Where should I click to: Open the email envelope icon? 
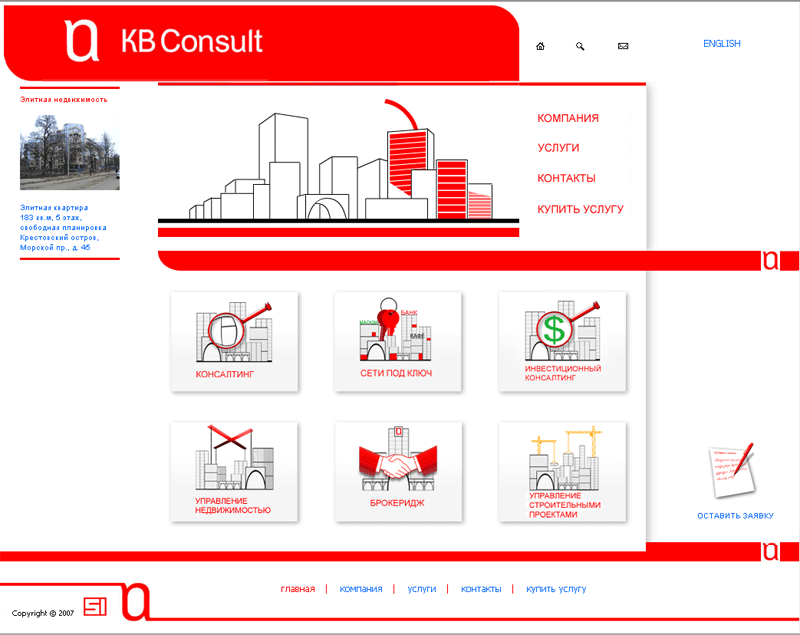(622, 46)
